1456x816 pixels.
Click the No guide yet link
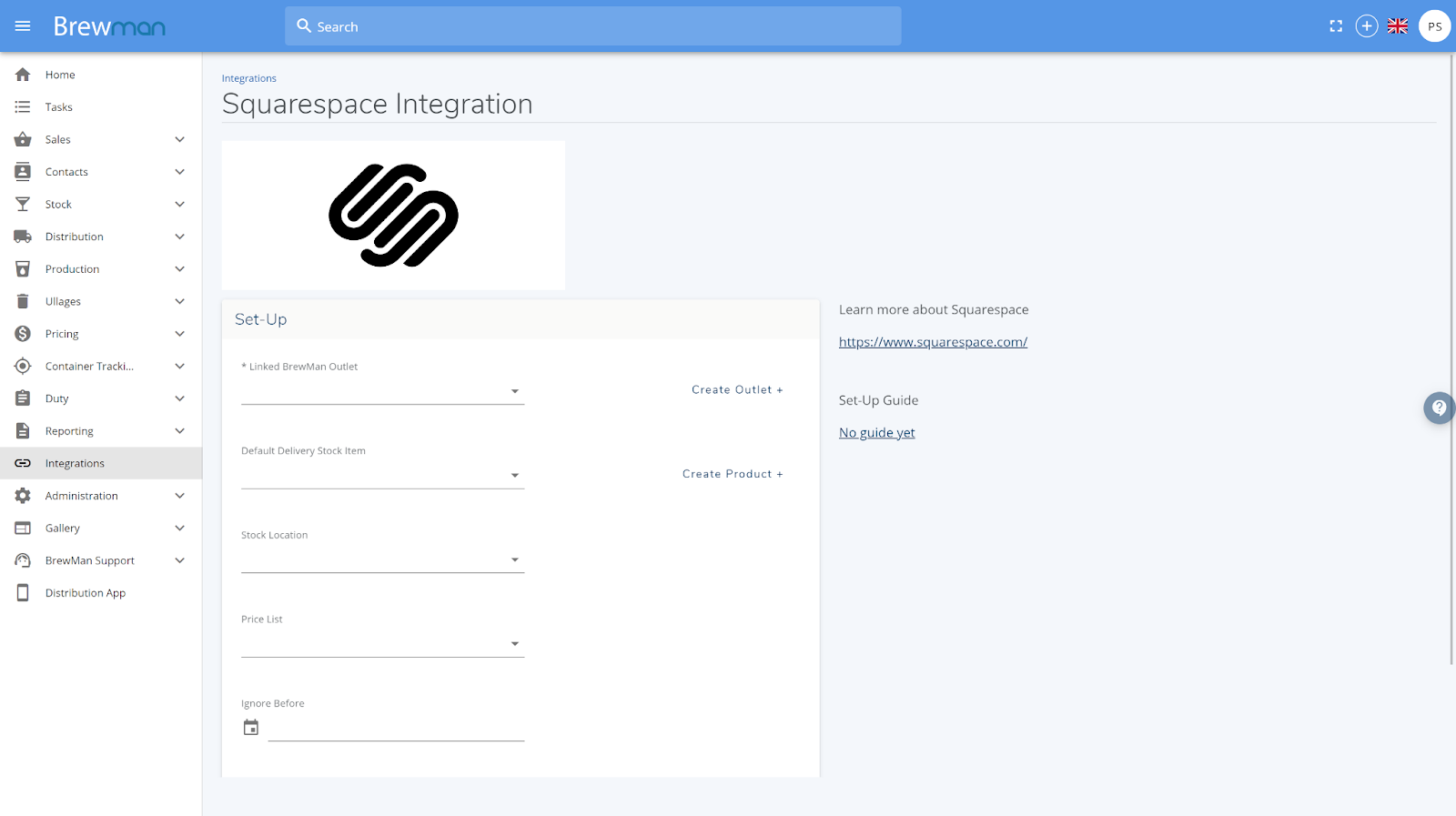(x=877, y=433)
